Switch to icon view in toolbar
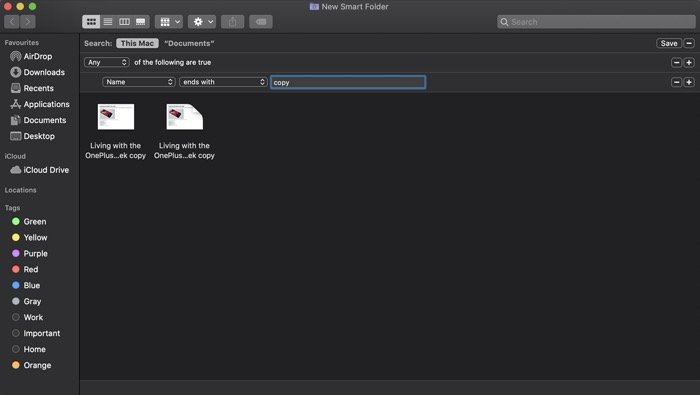 point(91,21)
